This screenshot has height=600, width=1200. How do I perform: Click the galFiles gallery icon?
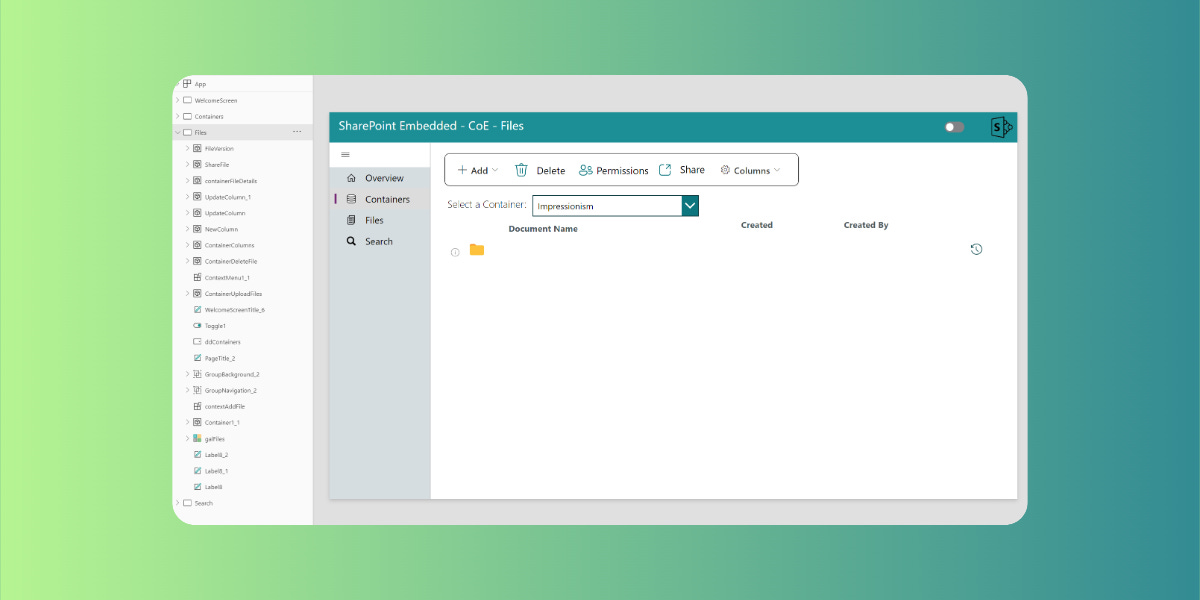[197, 438]
